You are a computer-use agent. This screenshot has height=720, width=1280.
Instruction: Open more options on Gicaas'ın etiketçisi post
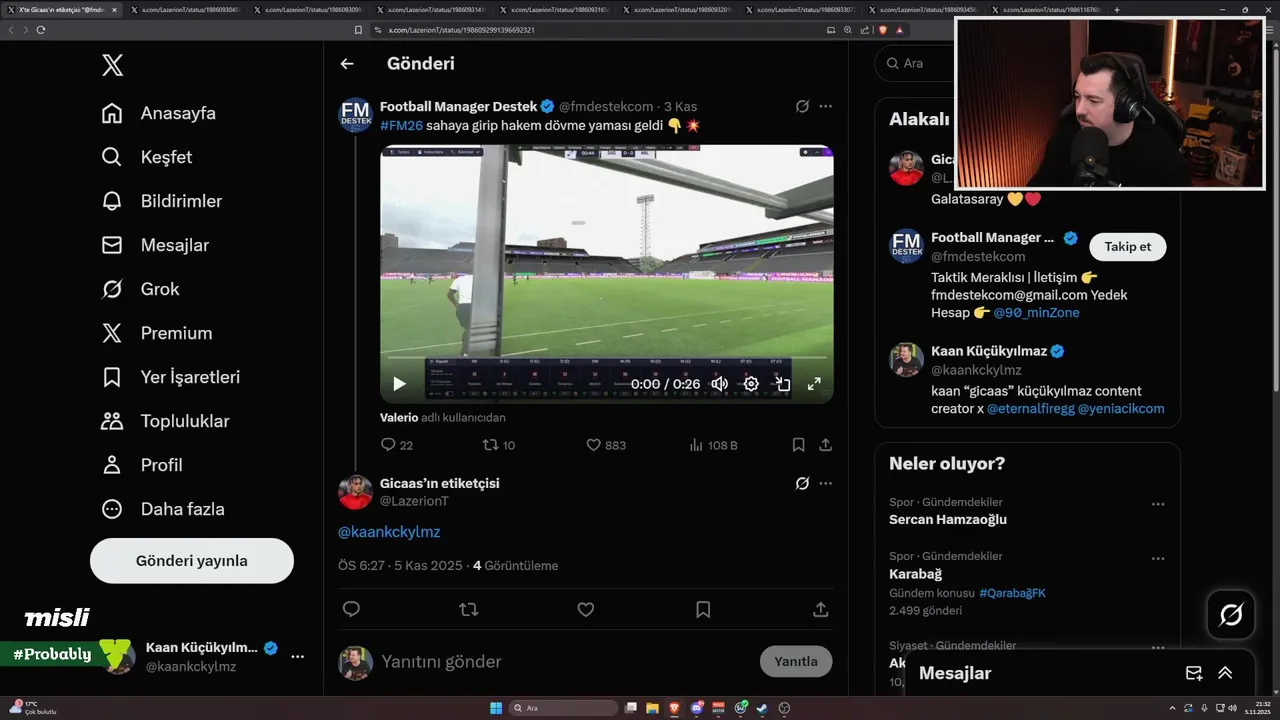825,484
